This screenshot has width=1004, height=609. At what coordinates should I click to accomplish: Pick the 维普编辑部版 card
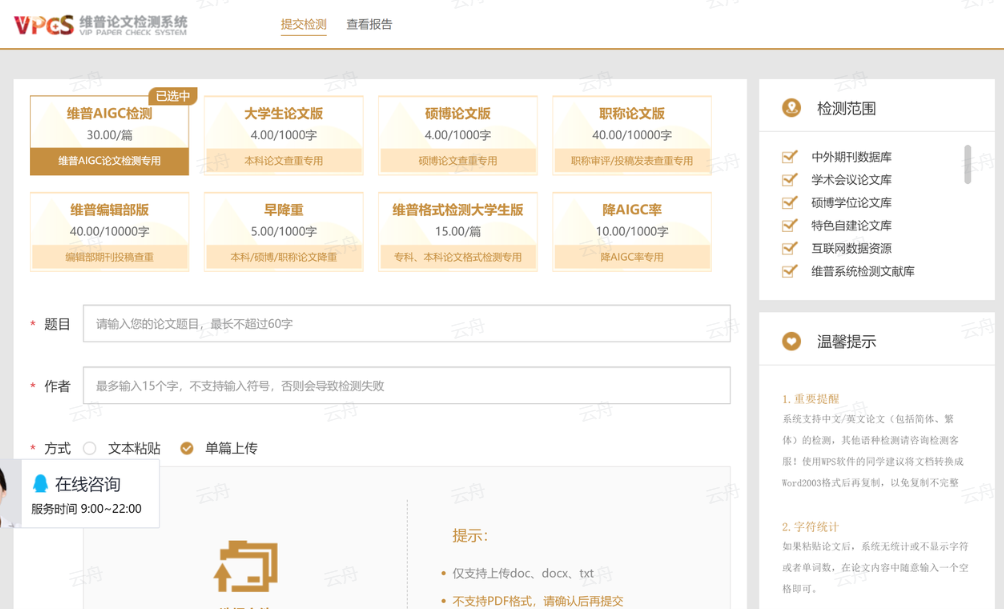click(109, 232)
